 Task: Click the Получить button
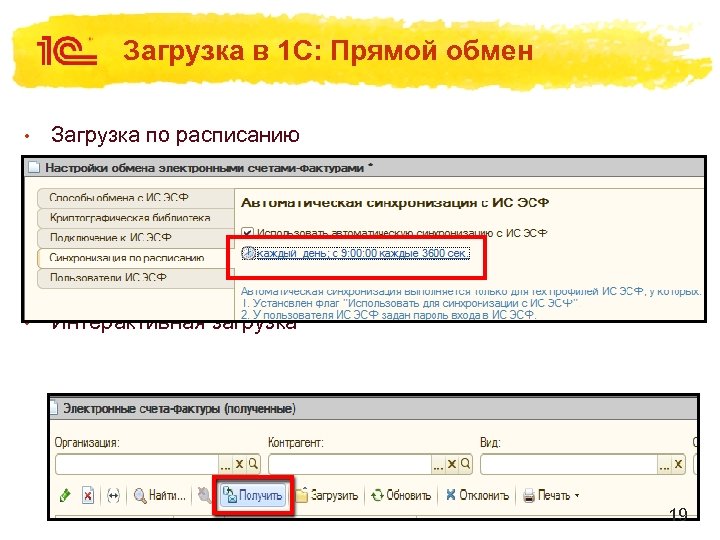[x=253, y=495]
